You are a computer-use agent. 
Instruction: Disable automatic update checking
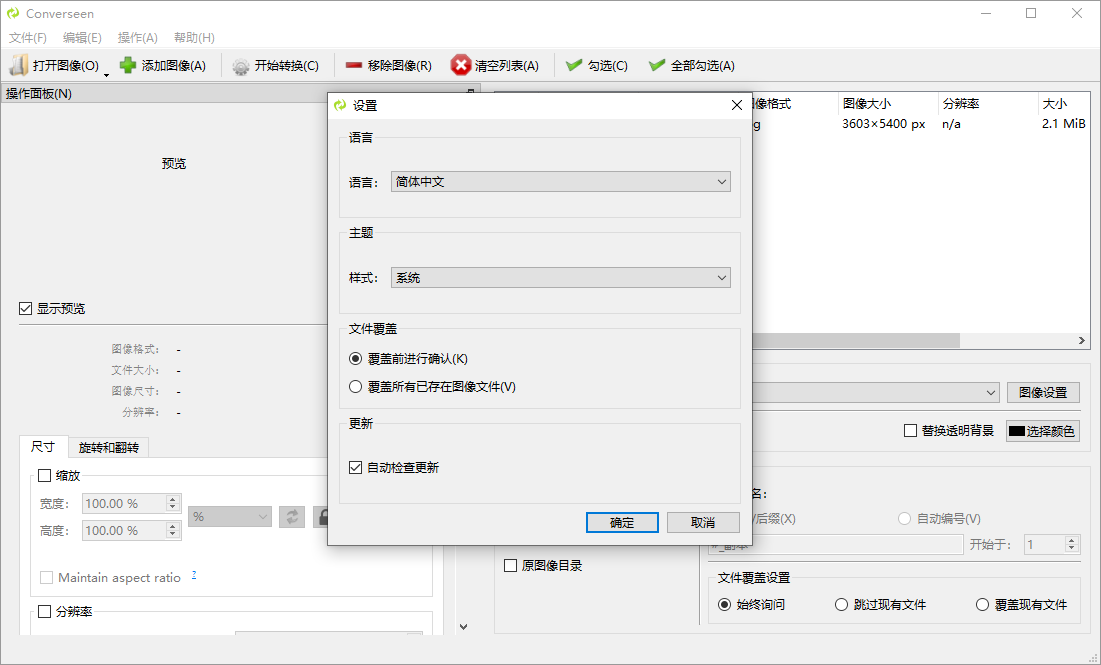(x=356, y=467)
